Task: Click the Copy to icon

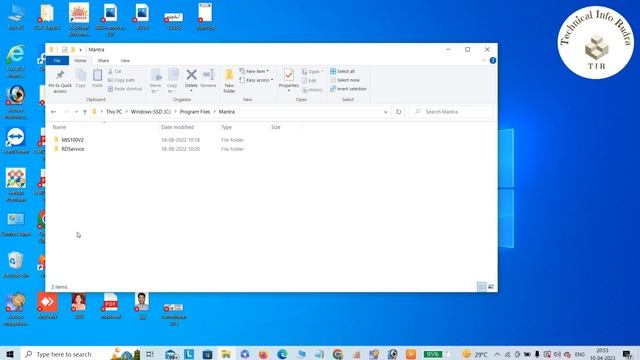Action: tap(173, 80)
